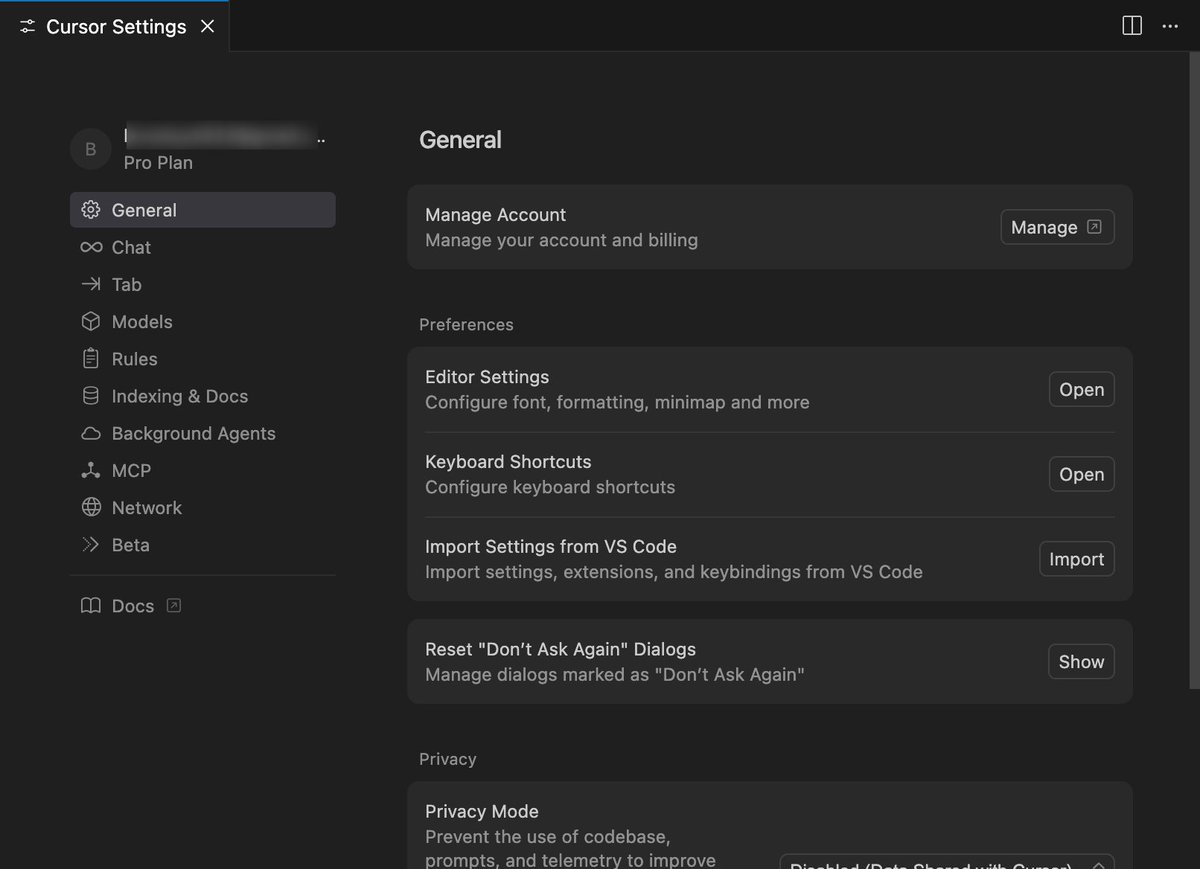Open the Network settings section
Viewport: 1200px width, 869px height.
(203, 507)
